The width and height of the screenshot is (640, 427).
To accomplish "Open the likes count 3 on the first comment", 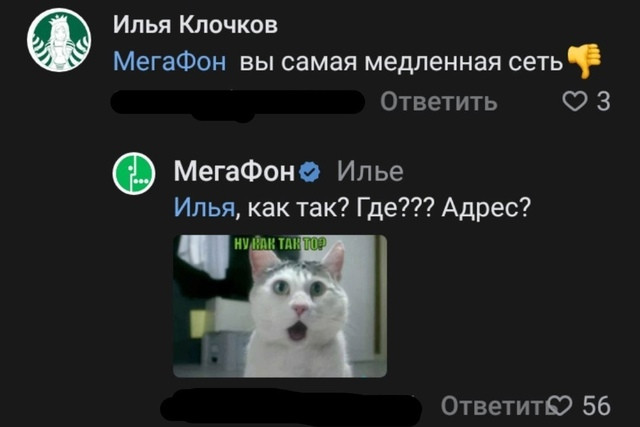I will [604, 101].
